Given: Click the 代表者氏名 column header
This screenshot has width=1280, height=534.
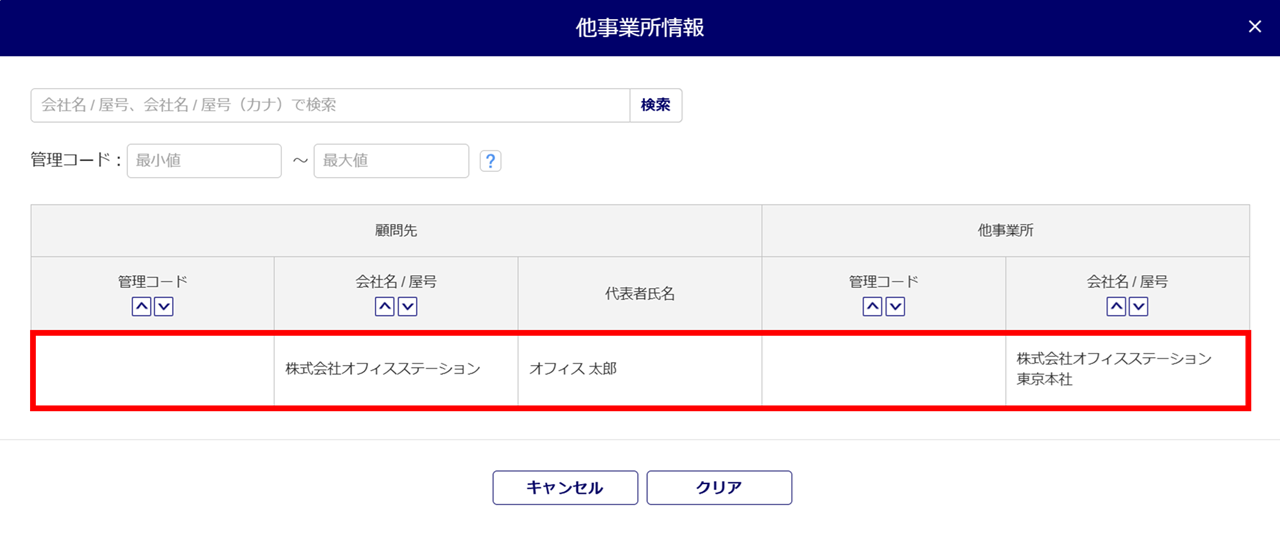Looking at the screenshot, I should point(640,294).
